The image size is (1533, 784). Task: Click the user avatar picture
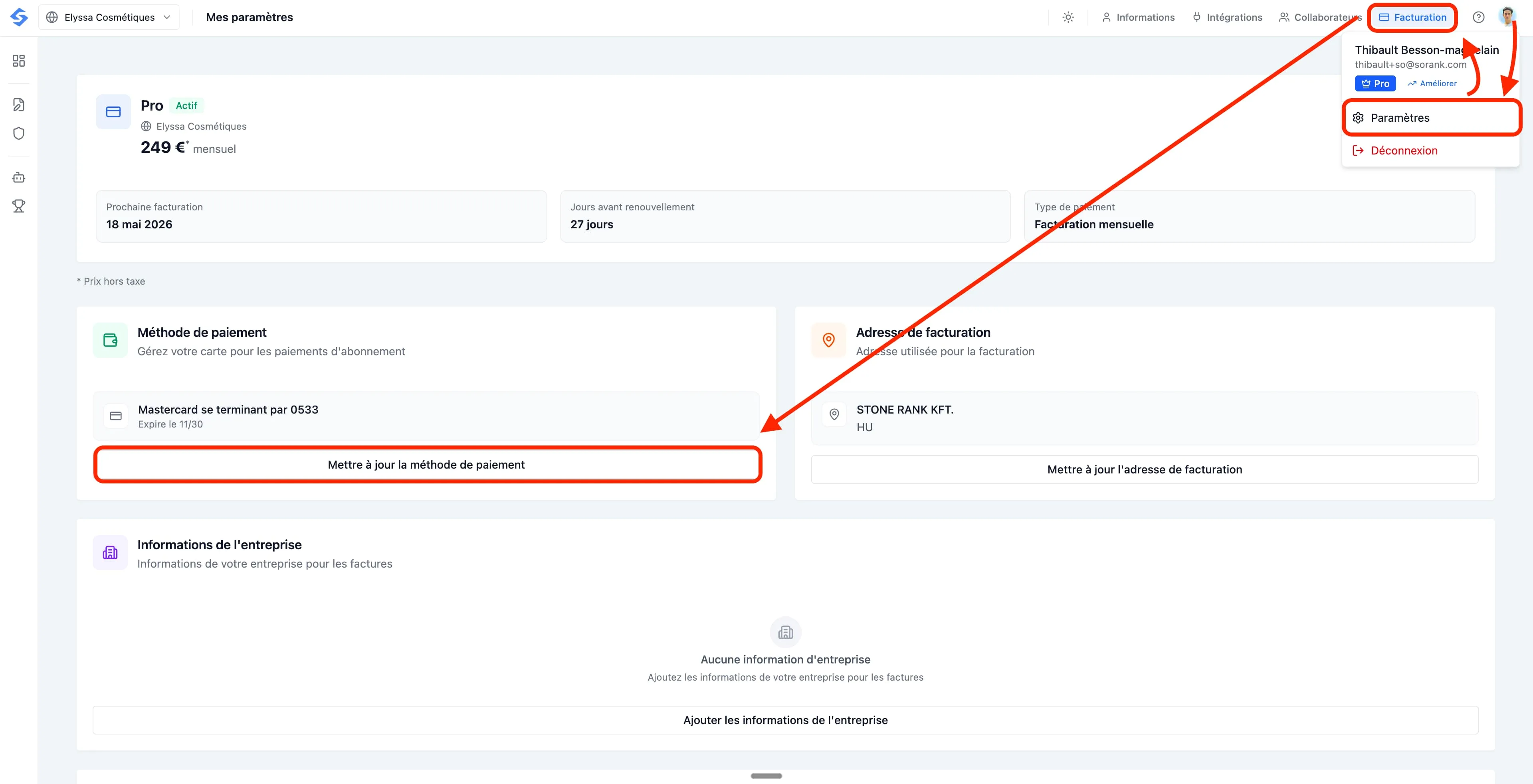click(x=1507, y=17)
